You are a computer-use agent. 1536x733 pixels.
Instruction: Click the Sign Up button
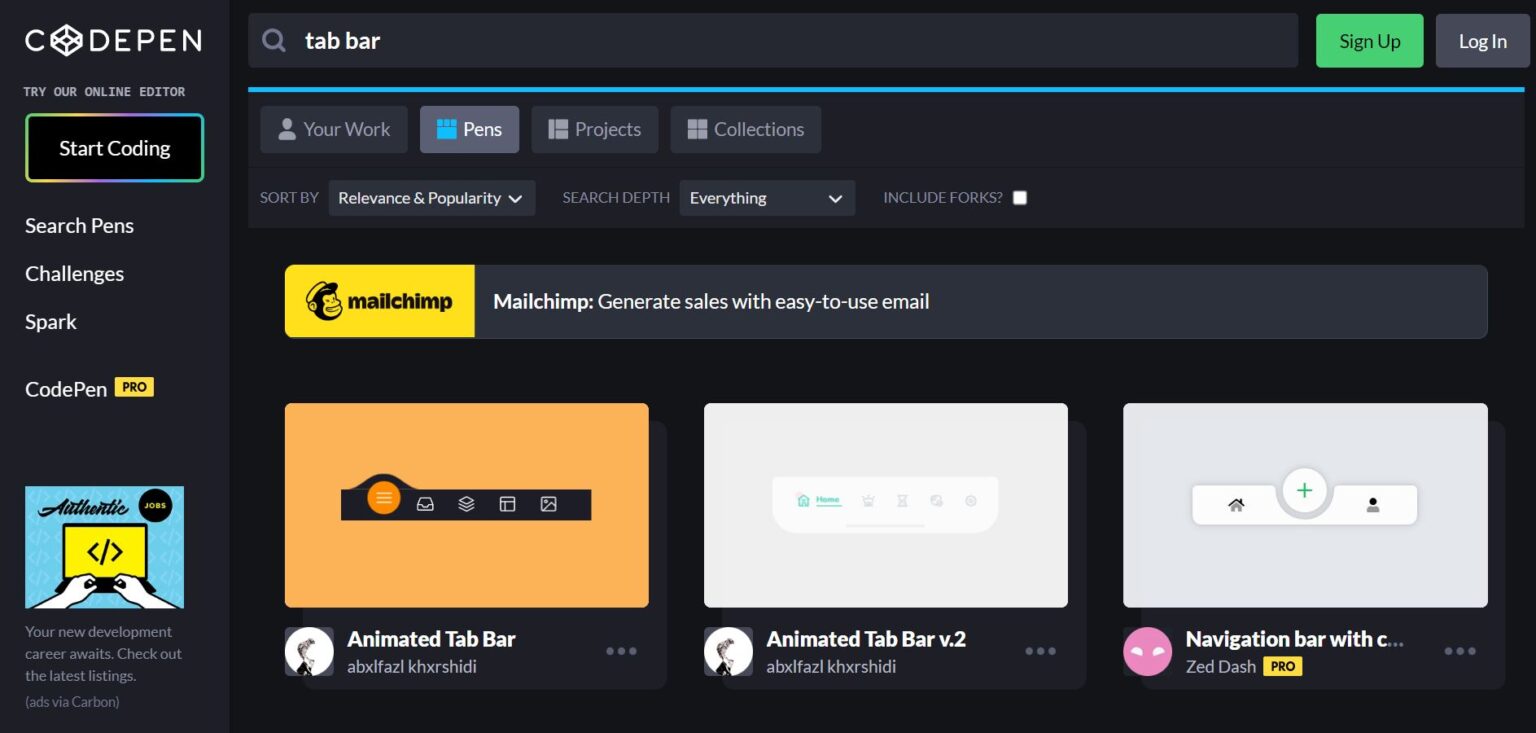[x=1369, y=40]
